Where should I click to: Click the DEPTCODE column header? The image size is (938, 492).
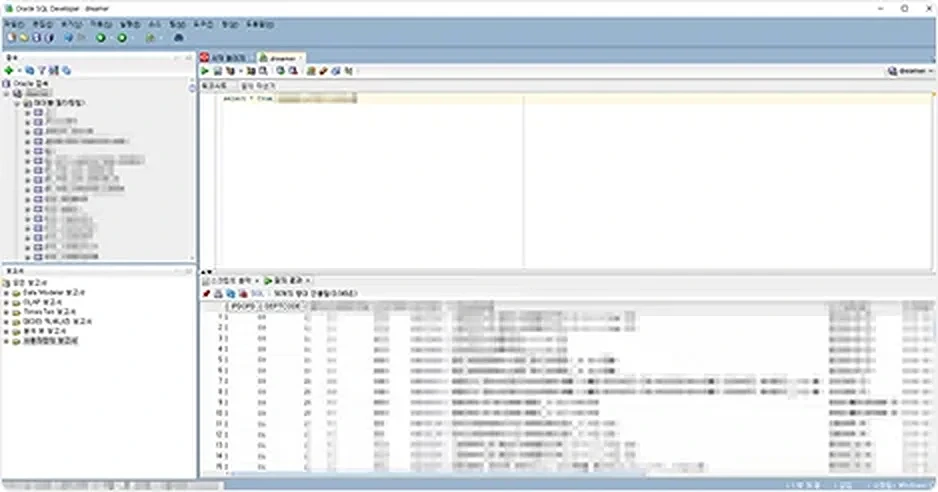pos(281,306)
